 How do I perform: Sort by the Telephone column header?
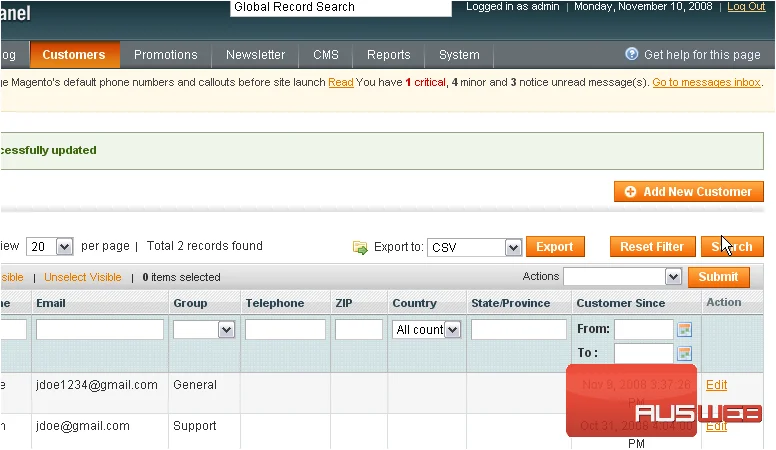275,303
